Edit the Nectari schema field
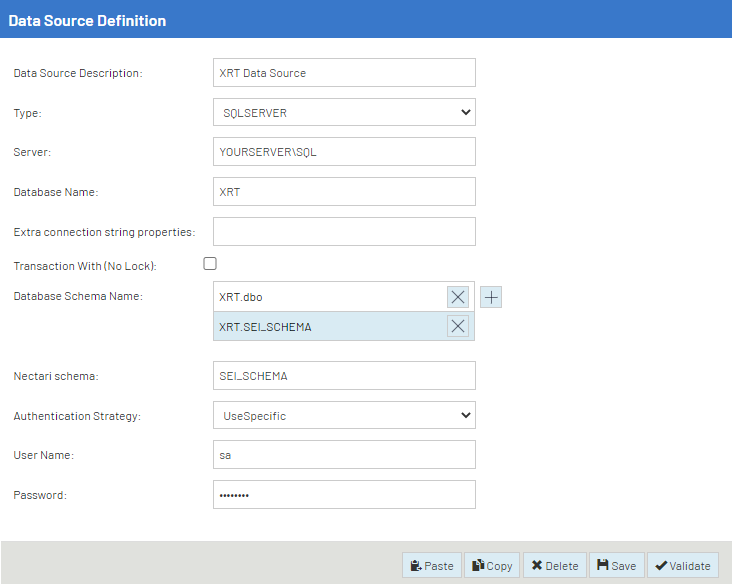This screenshot has width=732, height=584. pos(344,376)
